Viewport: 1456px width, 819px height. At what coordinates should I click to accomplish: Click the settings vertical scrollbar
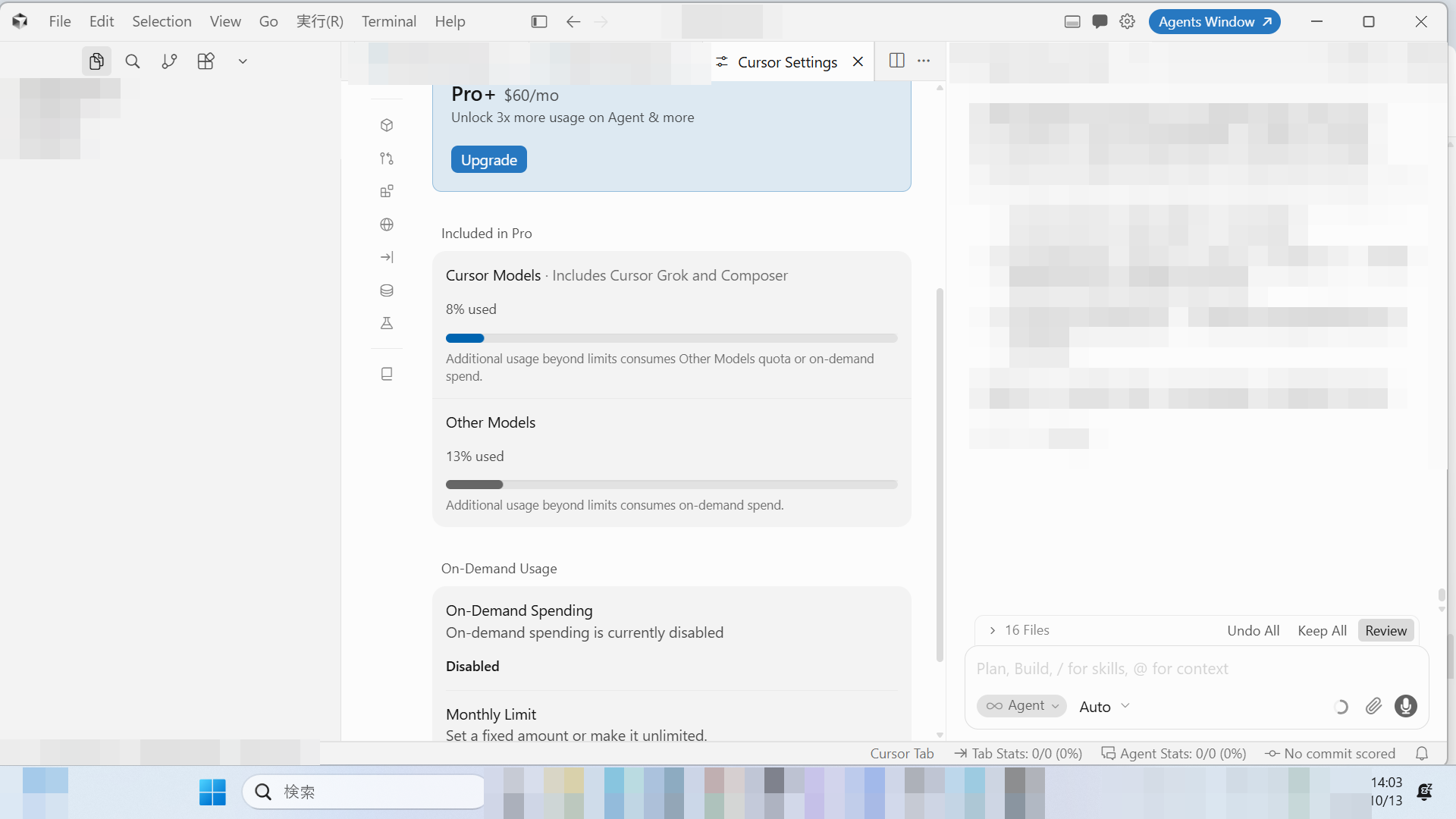coord(940,475)
